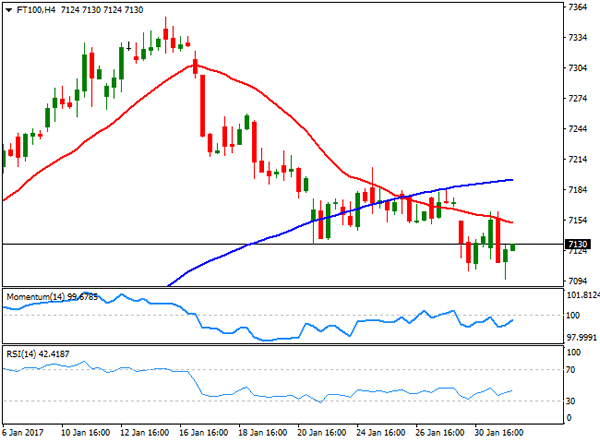The height and width of the screenshot is (443, 600).
Task: Click the 7244 price axis label
Action: pos(577,129)
